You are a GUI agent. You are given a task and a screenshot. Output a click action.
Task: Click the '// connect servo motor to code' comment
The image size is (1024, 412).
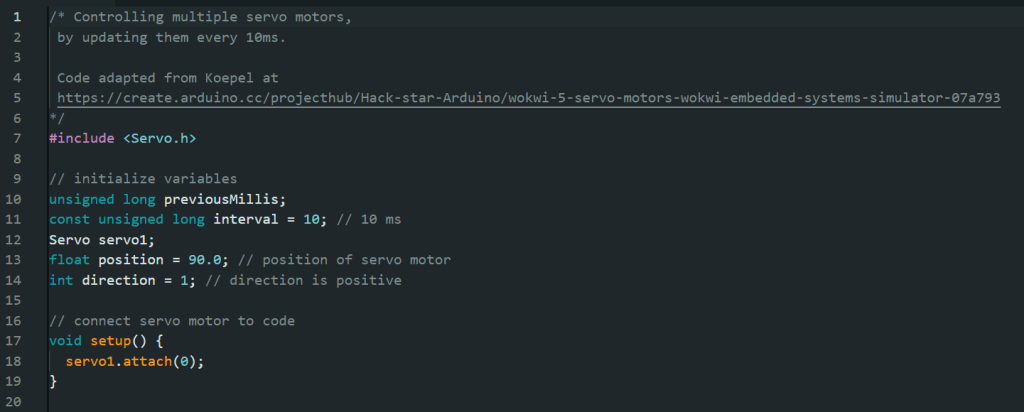click(170, 321)
